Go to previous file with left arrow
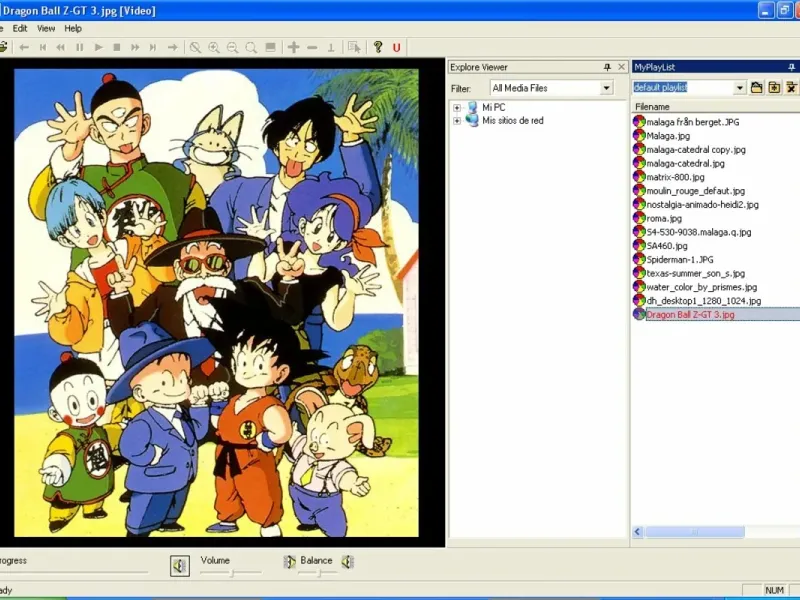The image size is (800, 600). tap(24, 47)
